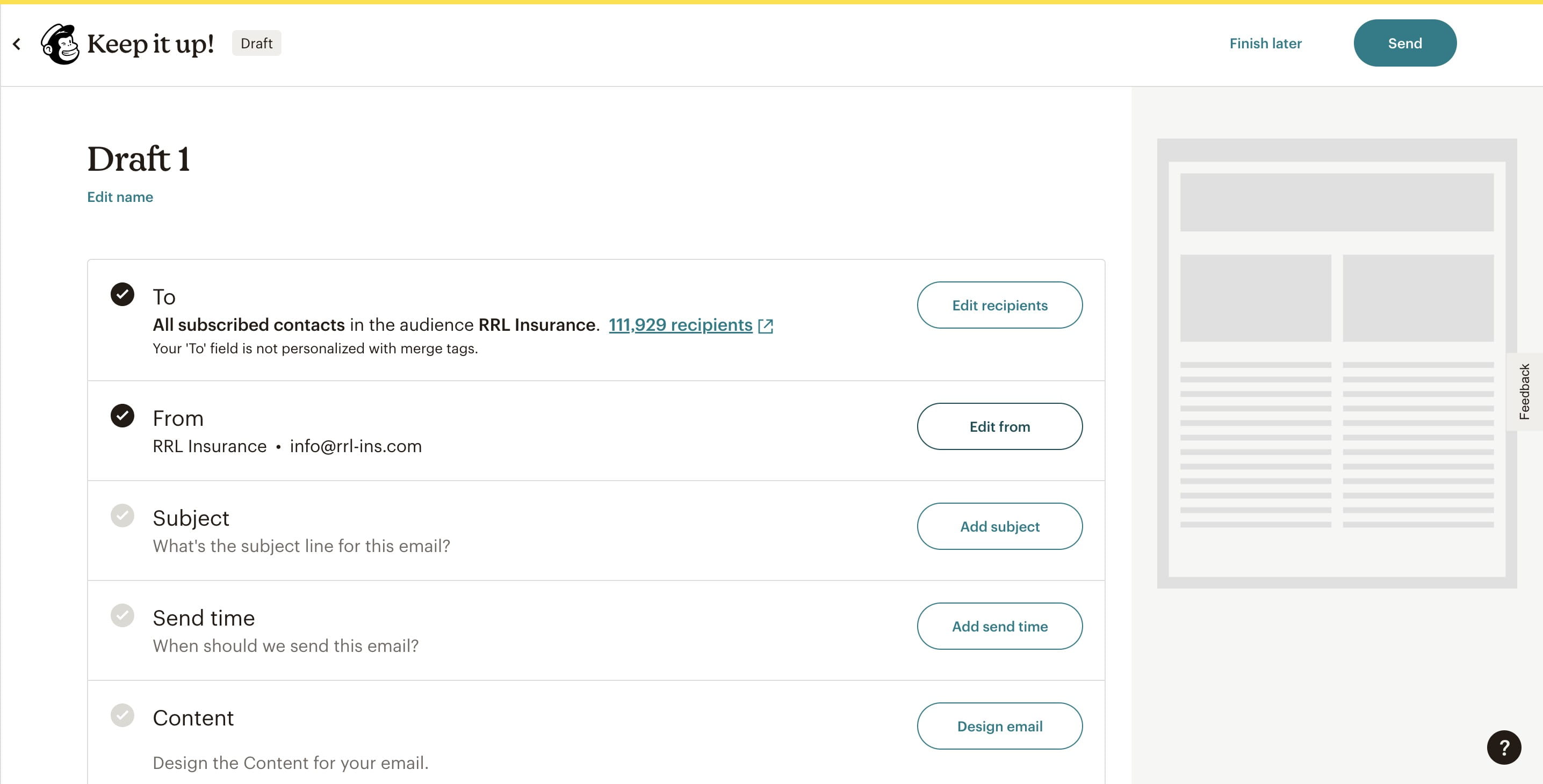Click the Draft status badge

(x=256, y=43)
